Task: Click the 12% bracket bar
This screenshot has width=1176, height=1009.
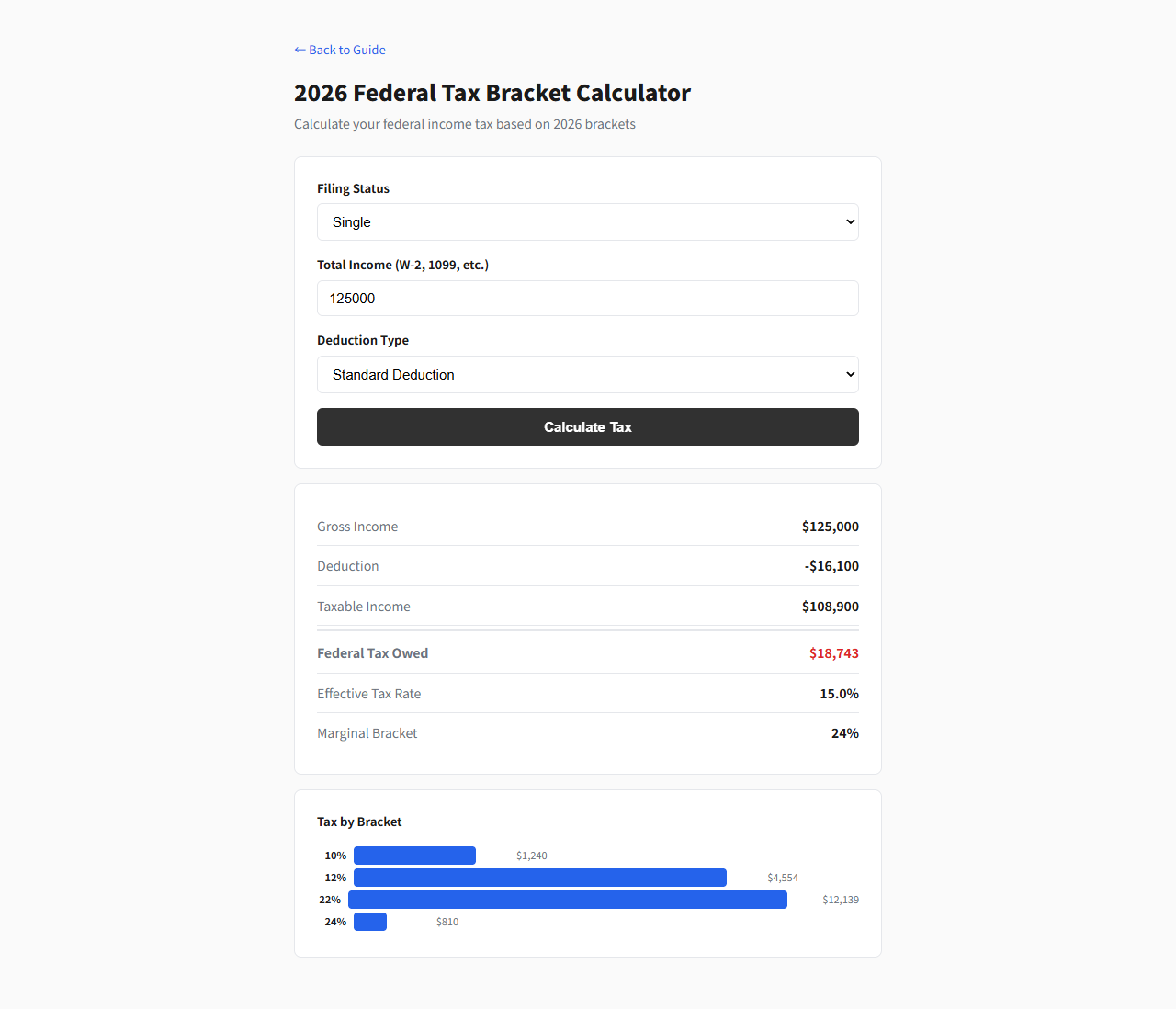Action: 540,878
